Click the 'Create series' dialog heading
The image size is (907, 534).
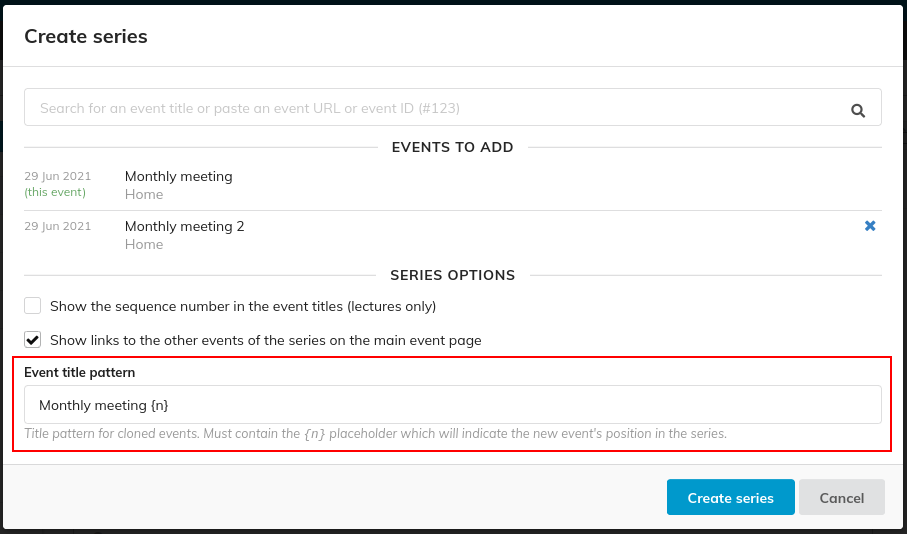pyautogui.click(x=86, y=36)
